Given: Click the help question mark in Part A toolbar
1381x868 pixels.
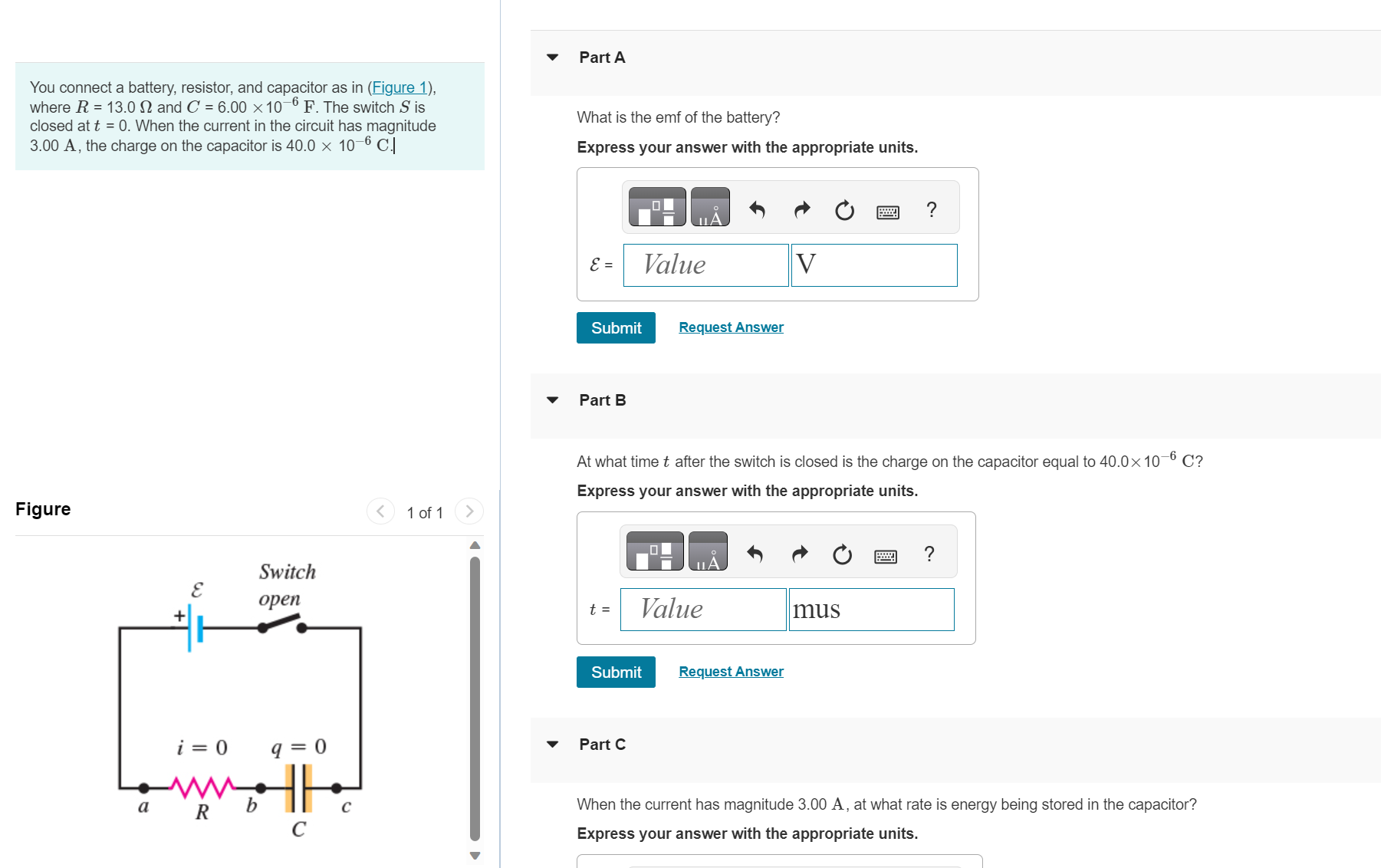Looking at the screenshot, I should [931, 209].
